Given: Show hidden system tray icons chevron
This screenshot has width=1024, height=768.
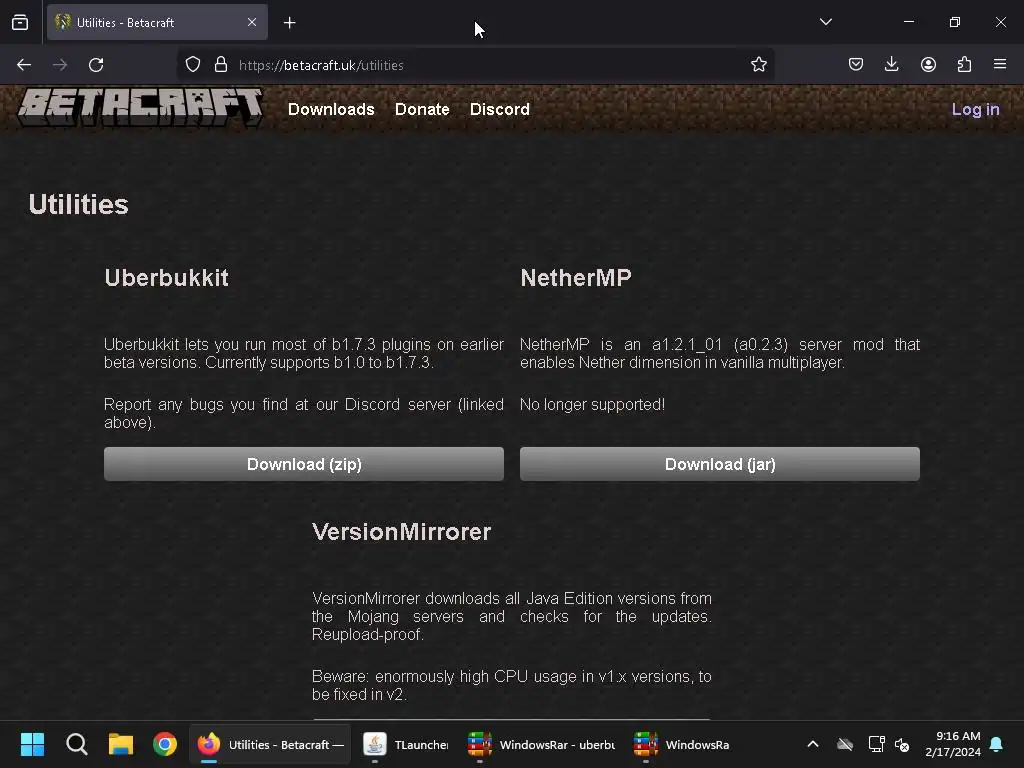Looking at the screenshot, I should click(813, 744).
